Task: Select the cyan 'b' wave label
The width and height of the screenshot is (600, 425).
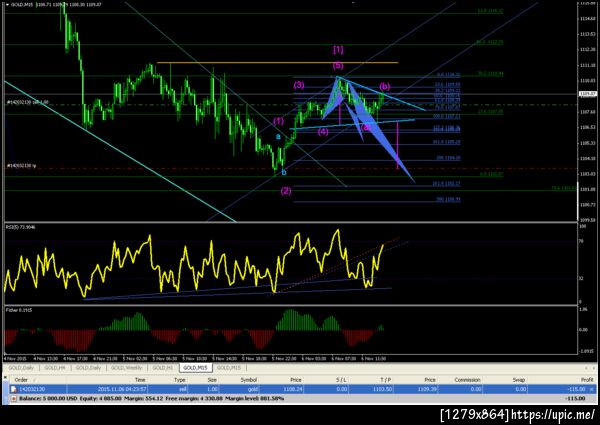Action: coord(284,173)
